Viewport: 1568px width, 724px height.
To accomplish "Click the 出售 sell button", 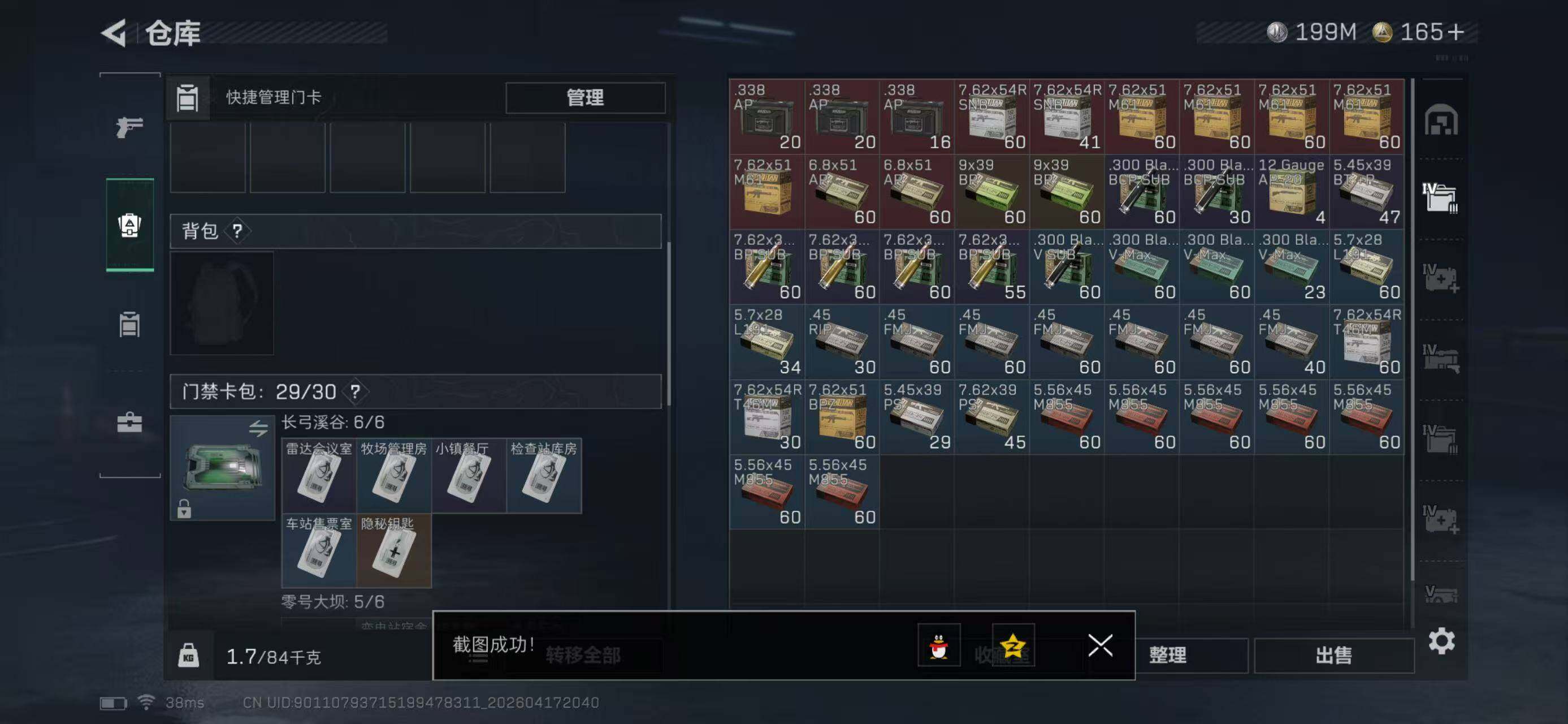I will (x=1334, y=655).
